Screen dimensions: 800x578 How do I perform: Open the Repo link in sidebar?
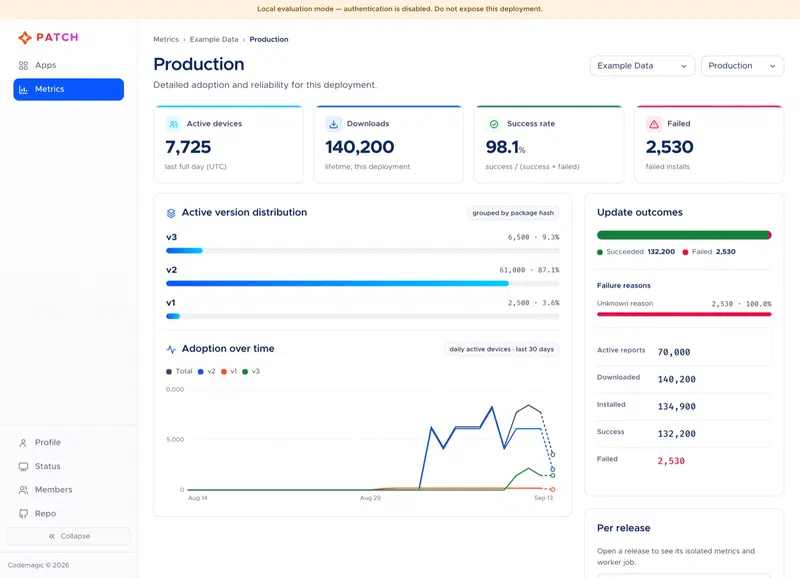tap(68, 514)
